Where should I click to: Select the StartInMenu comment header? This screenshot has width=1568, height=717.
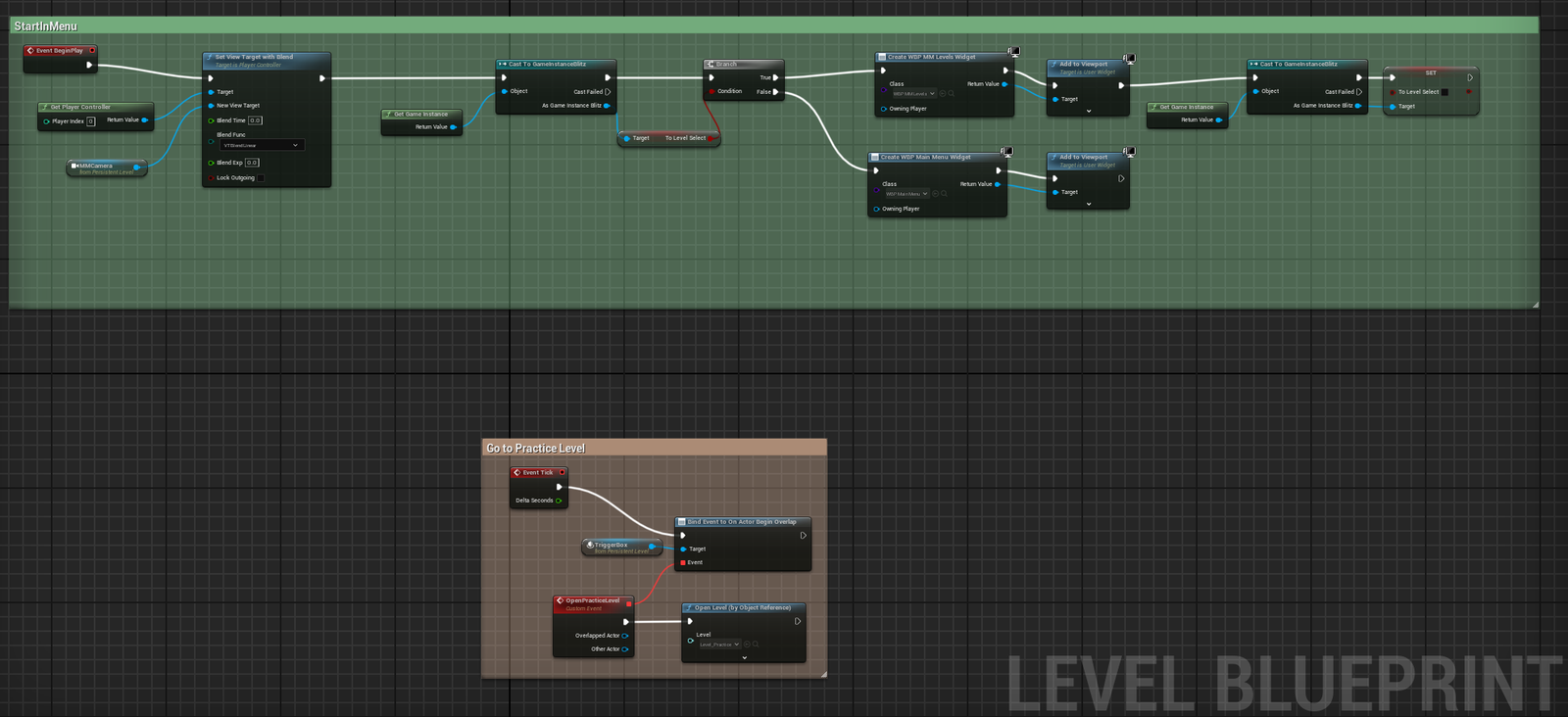click(x=45, y=26)
